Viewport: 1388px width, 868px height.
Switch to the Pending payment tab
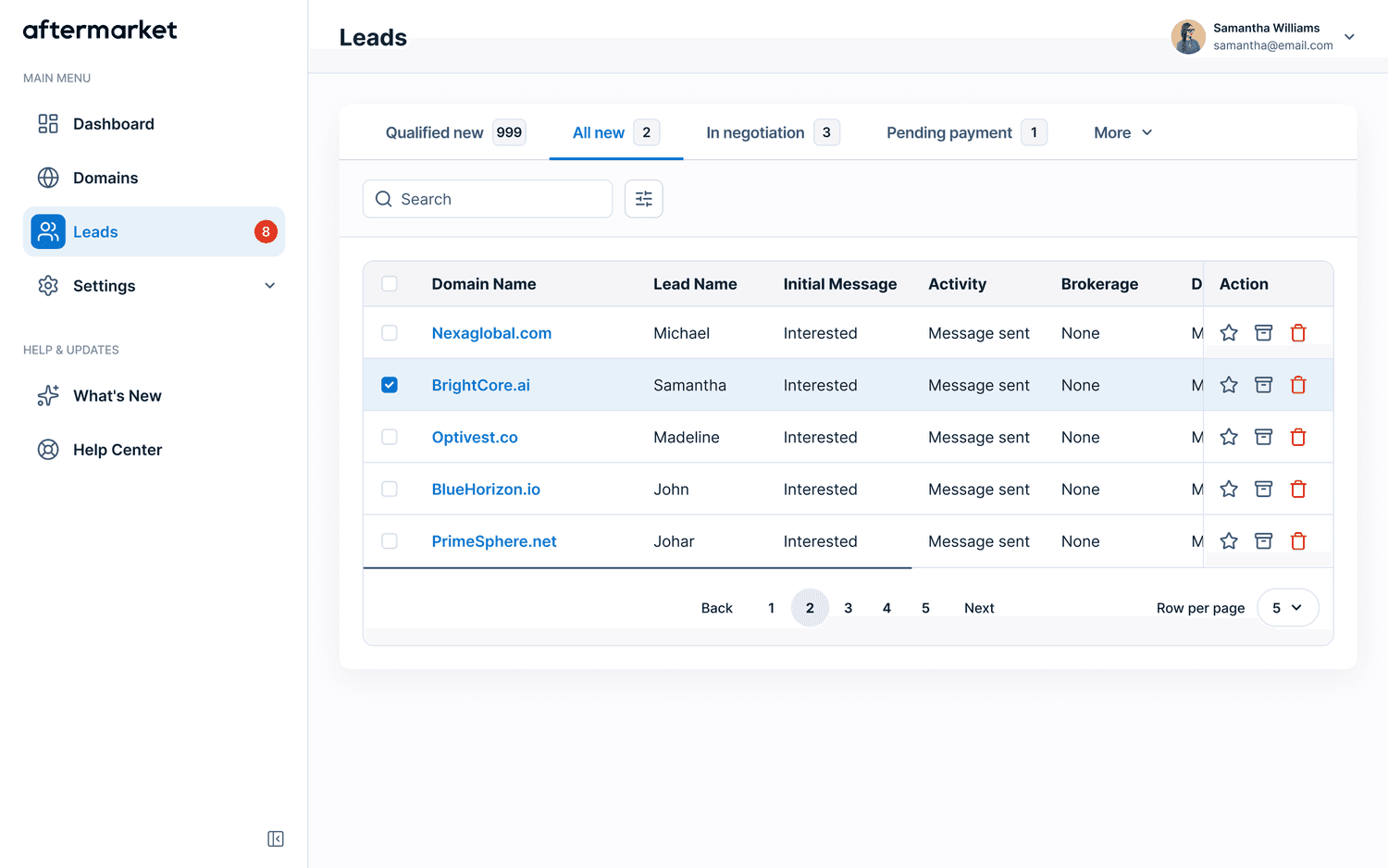[x=966, y=132]
